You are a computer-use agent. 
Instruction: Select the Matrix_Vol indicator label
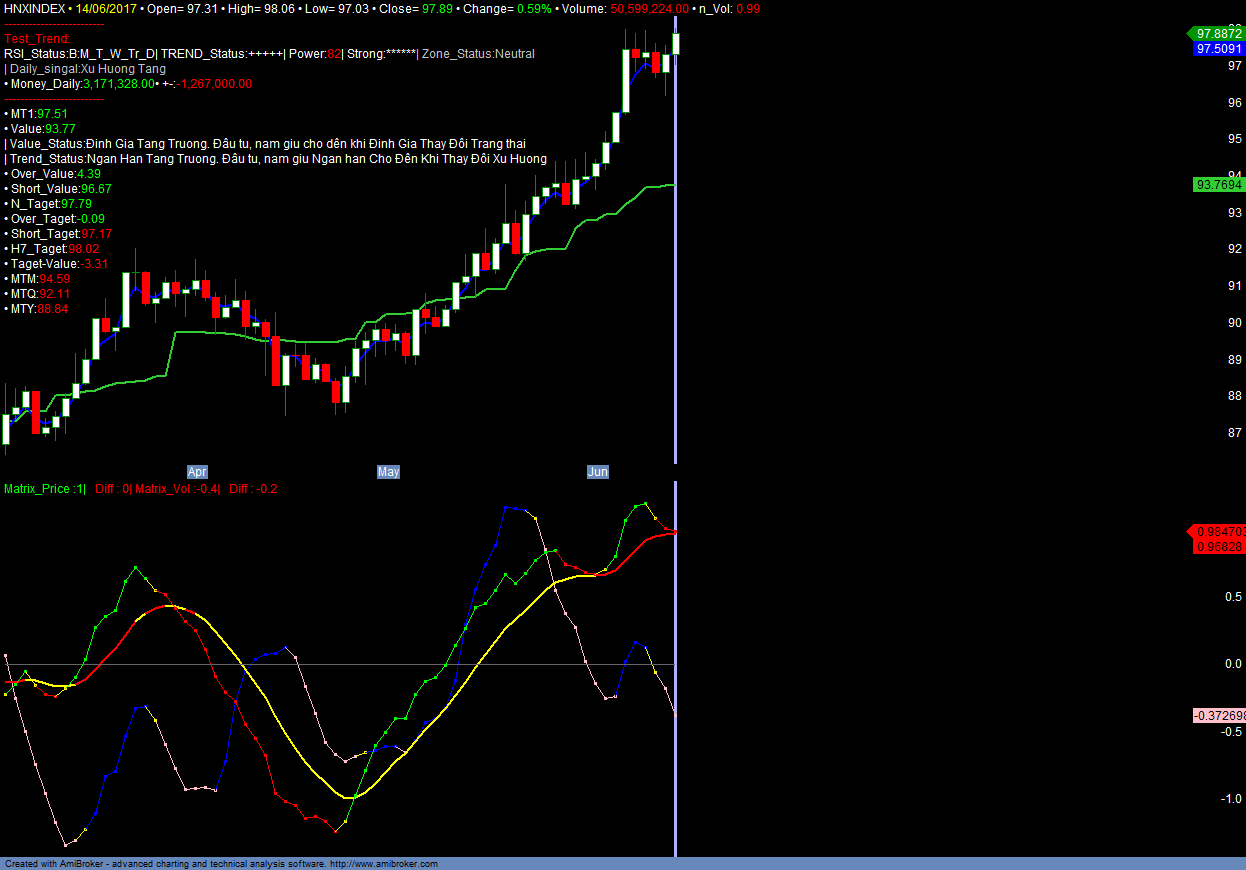tap(165, 489)
